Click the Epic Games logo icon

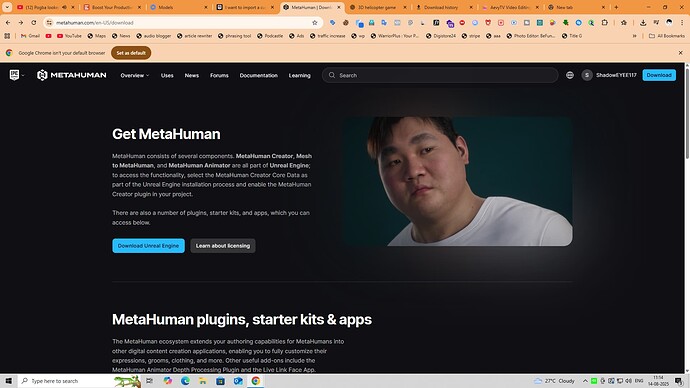[14, 75]
